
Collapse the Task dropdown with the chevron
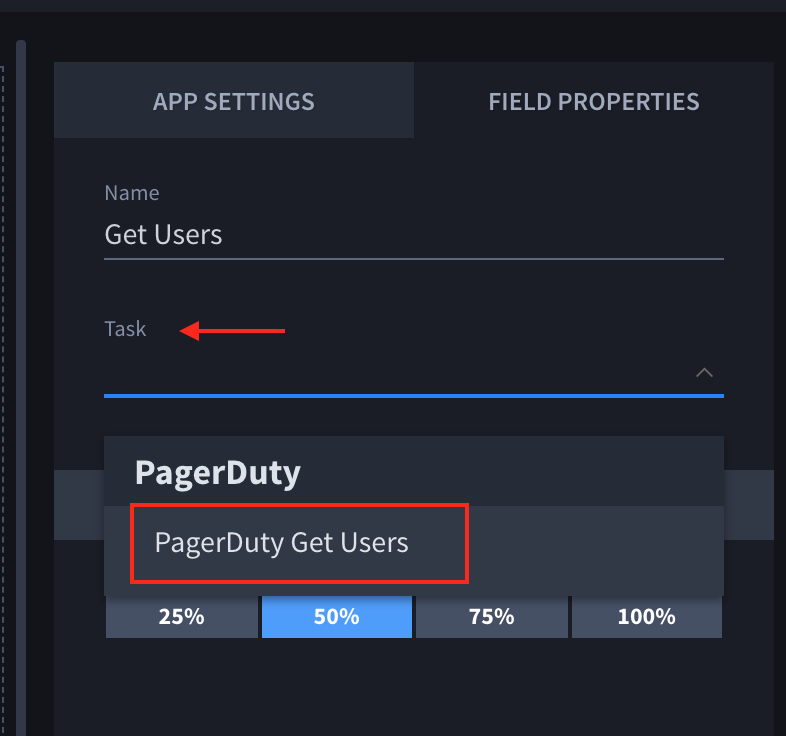point(704,373)
